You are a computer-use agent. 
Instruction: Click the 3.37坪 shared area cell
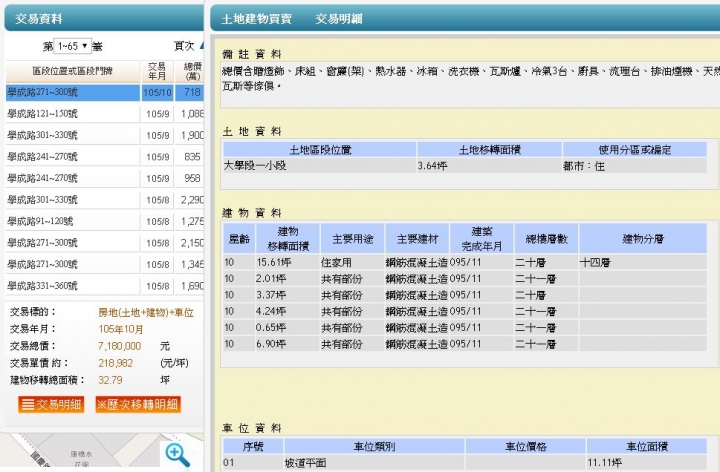point(287,295)
